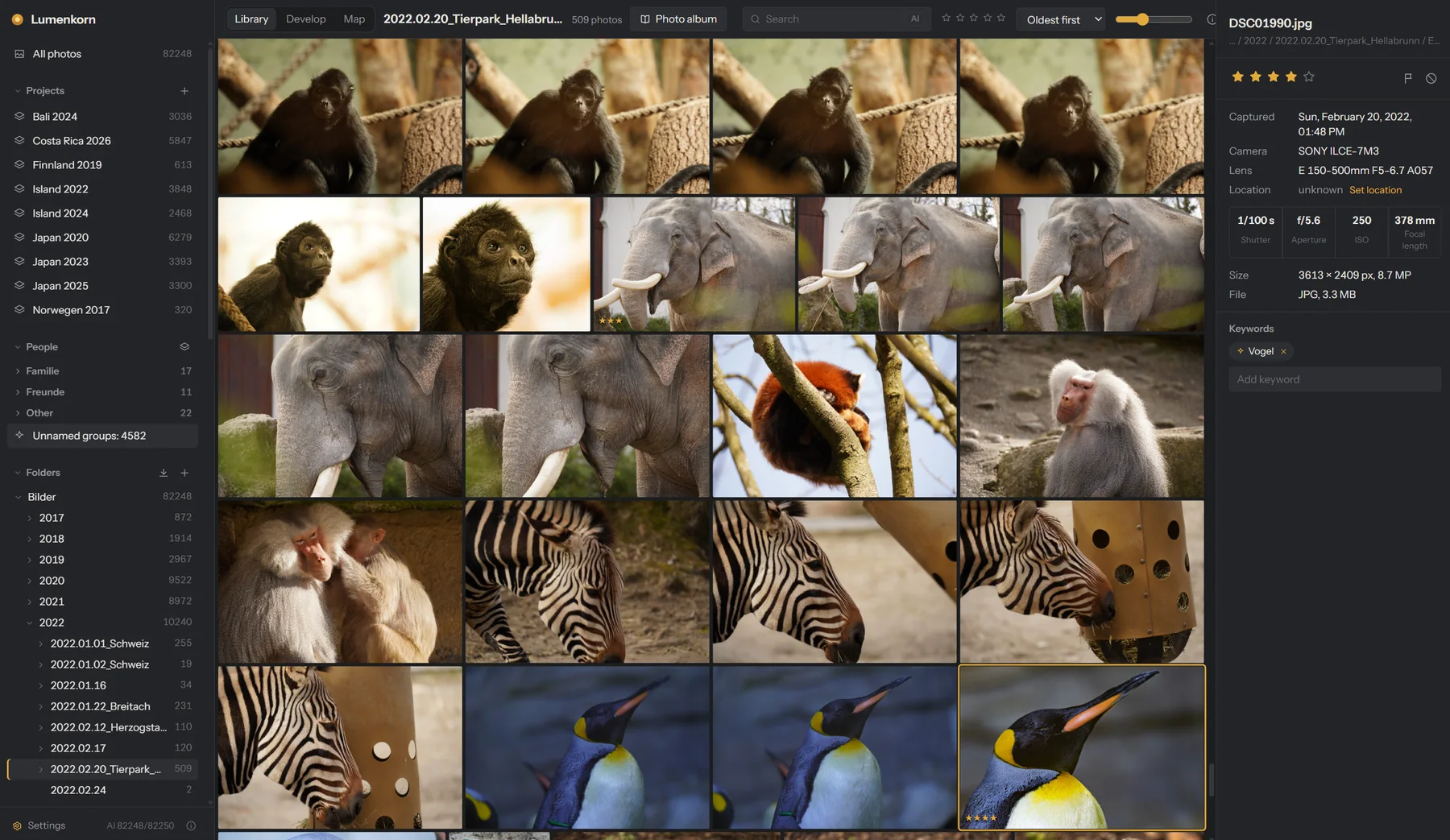
Task: Set rating to five stars in info panel
Action: coord(1308,77)
